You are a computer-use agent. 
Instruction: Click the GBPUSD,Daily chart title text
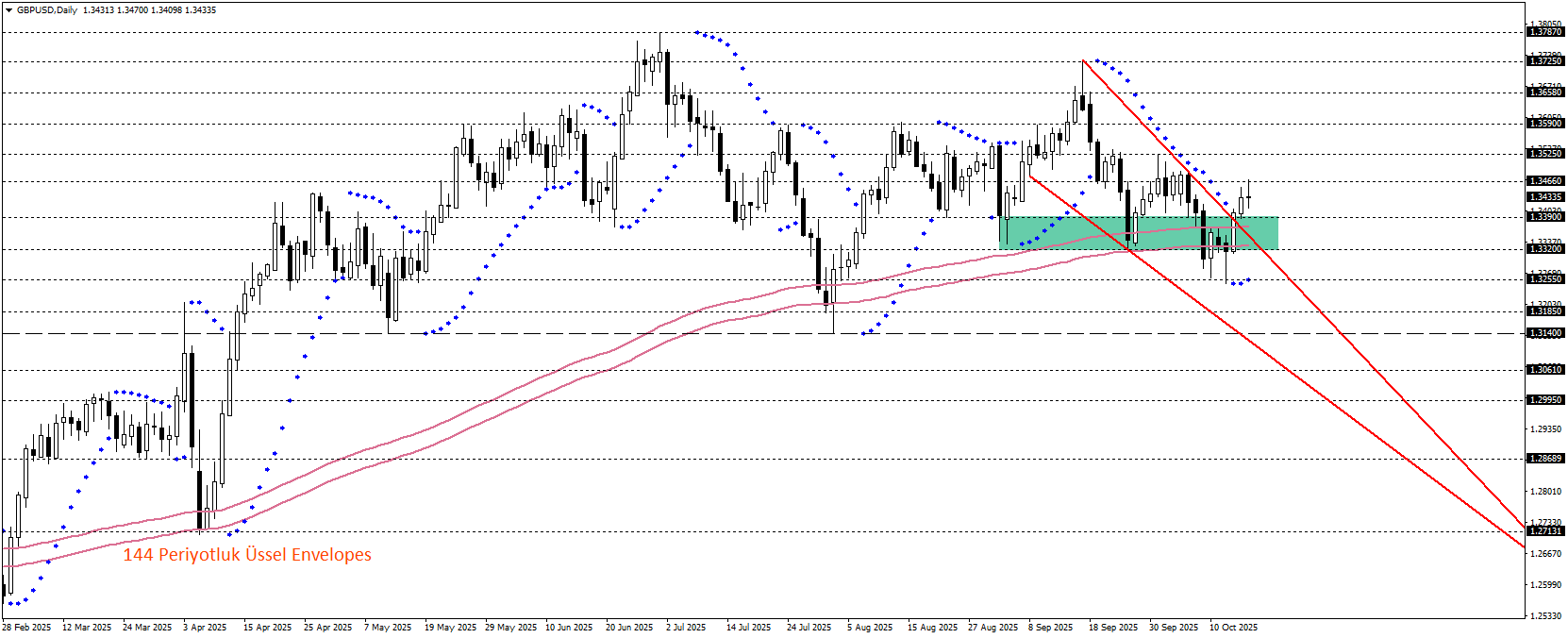tap(47, 10)
